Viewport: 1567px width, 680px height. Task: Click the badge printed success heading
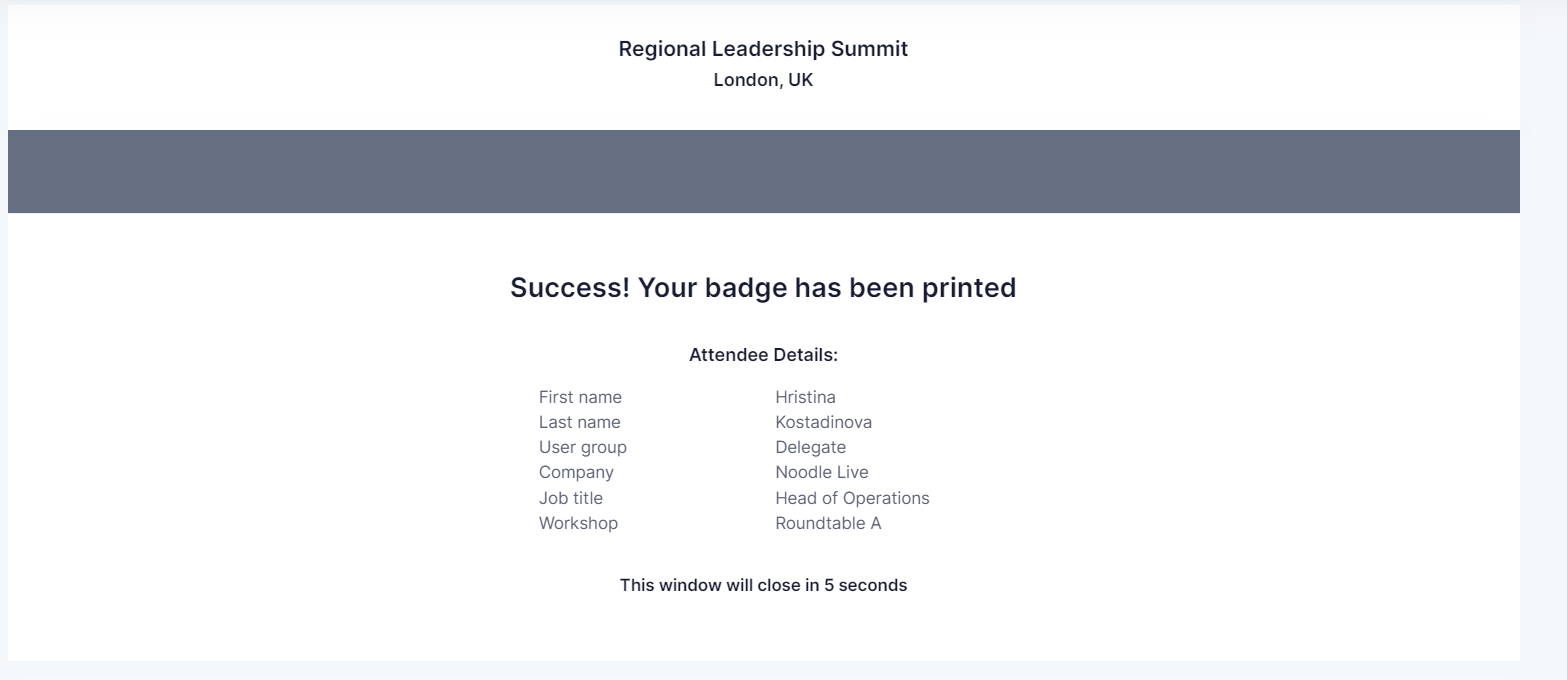coord(763,288)
